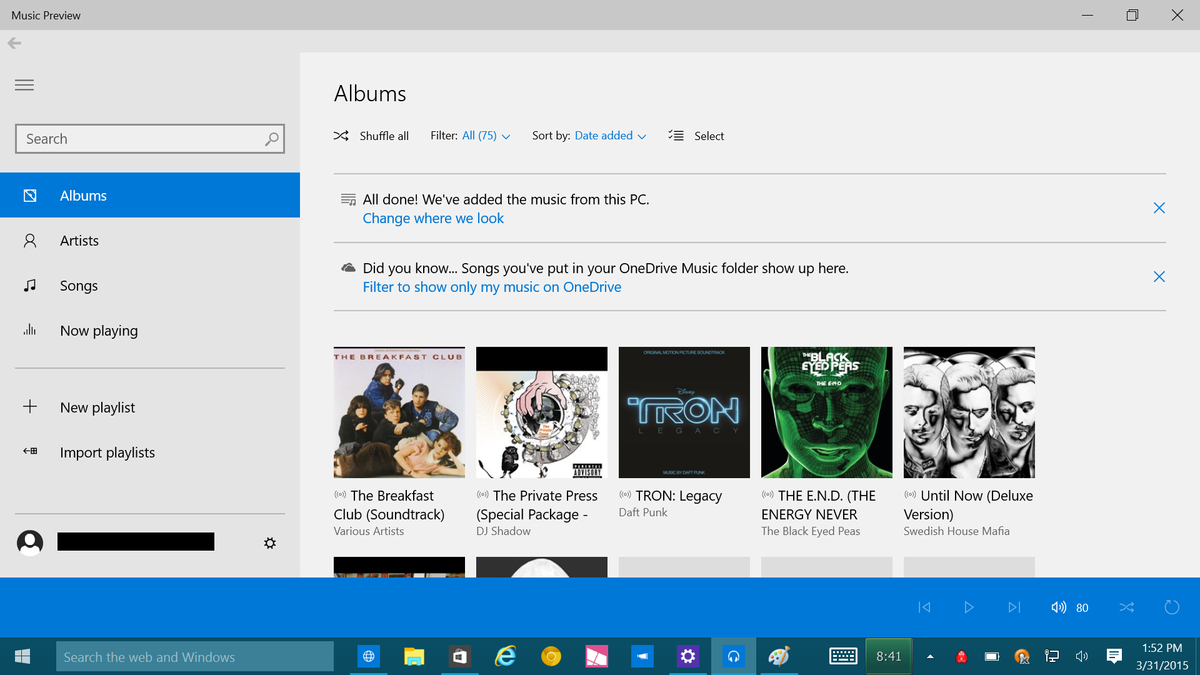Image resolution: width=1200 pixels, height=675 pixels.
Task: Expand the system tray hidden icons chevron
Action: click(x=929, y=656)
